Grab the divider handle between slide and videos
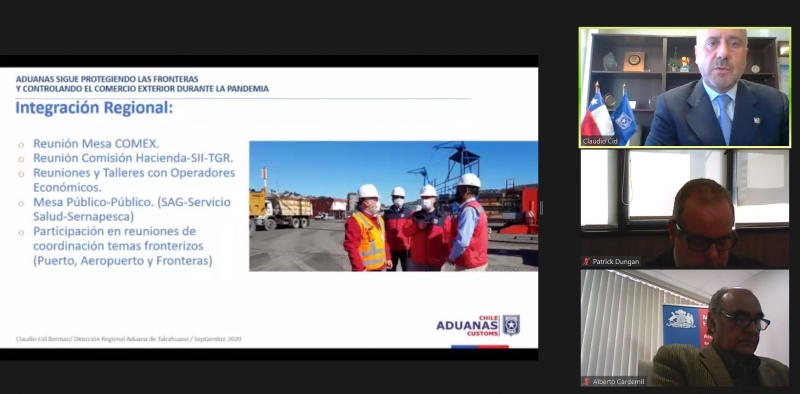800x394 pixels. coord(541,208)
